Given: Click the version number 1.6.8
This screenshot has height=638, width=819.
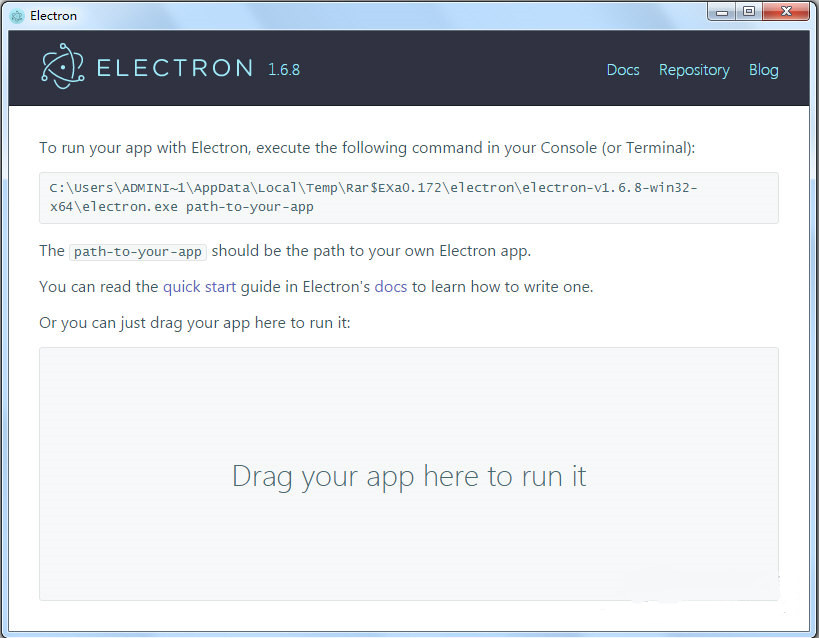Looking at the screenshot, I should click(x=284, y=69).
